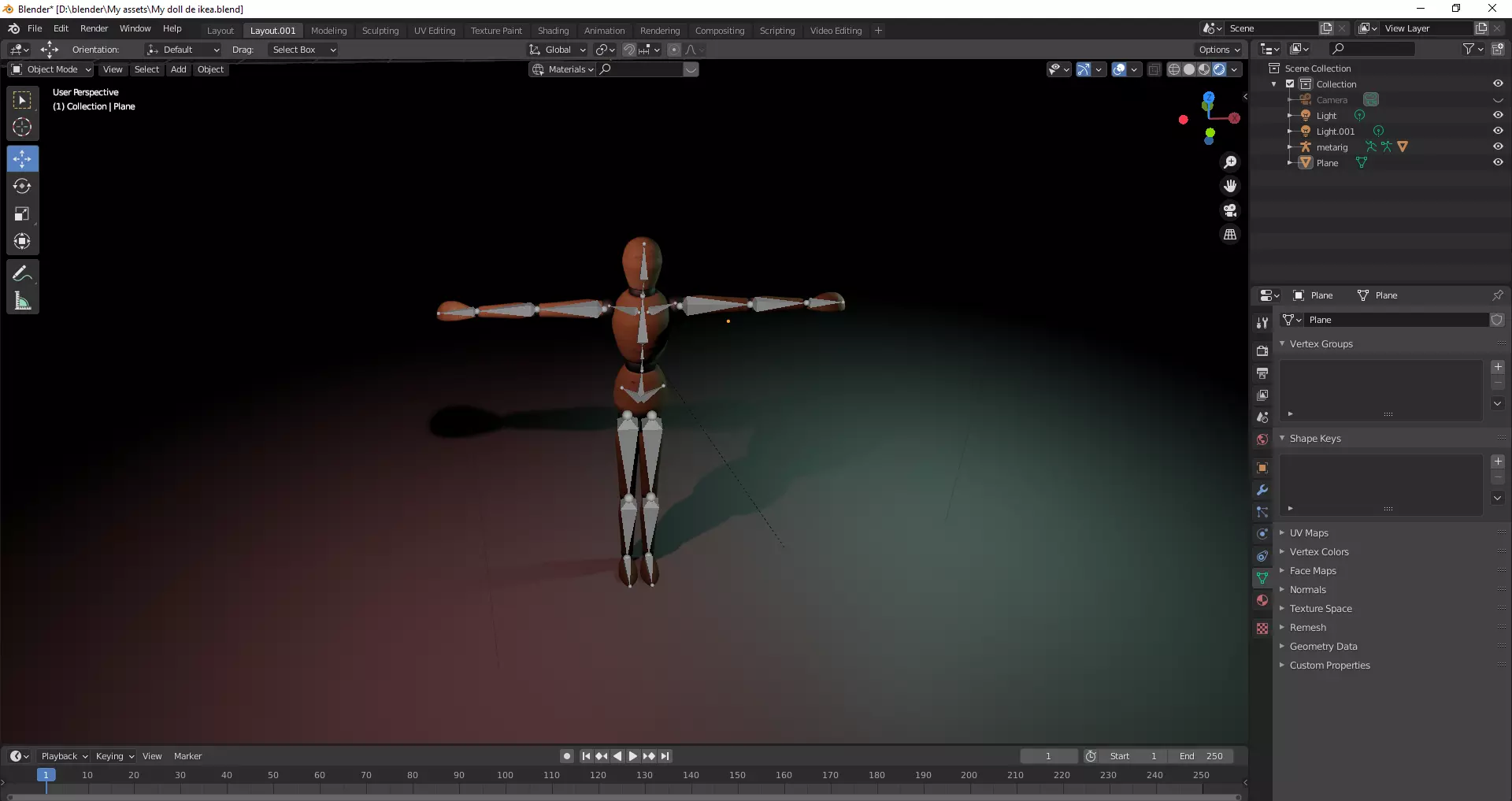
Task: Select rendered viewport shading sphere
Action: pos(1219,69)
